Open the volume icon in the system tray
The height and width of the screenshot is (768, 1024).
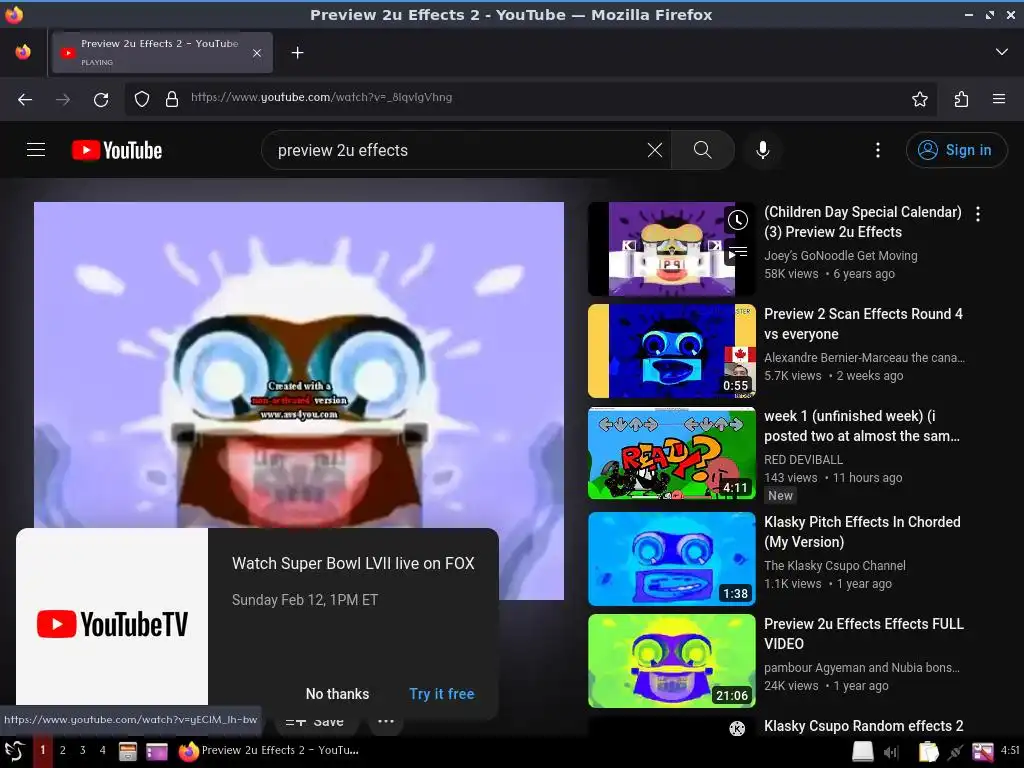click(x=892, y=752)
